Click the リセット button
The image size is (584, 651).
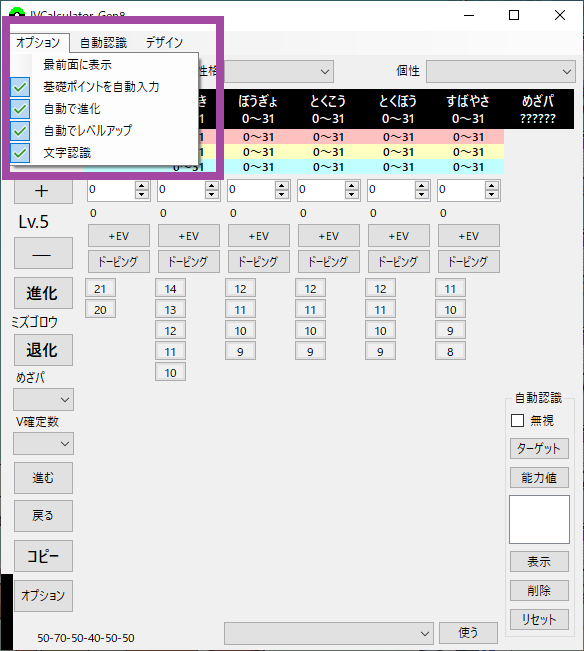coord(539,619)
